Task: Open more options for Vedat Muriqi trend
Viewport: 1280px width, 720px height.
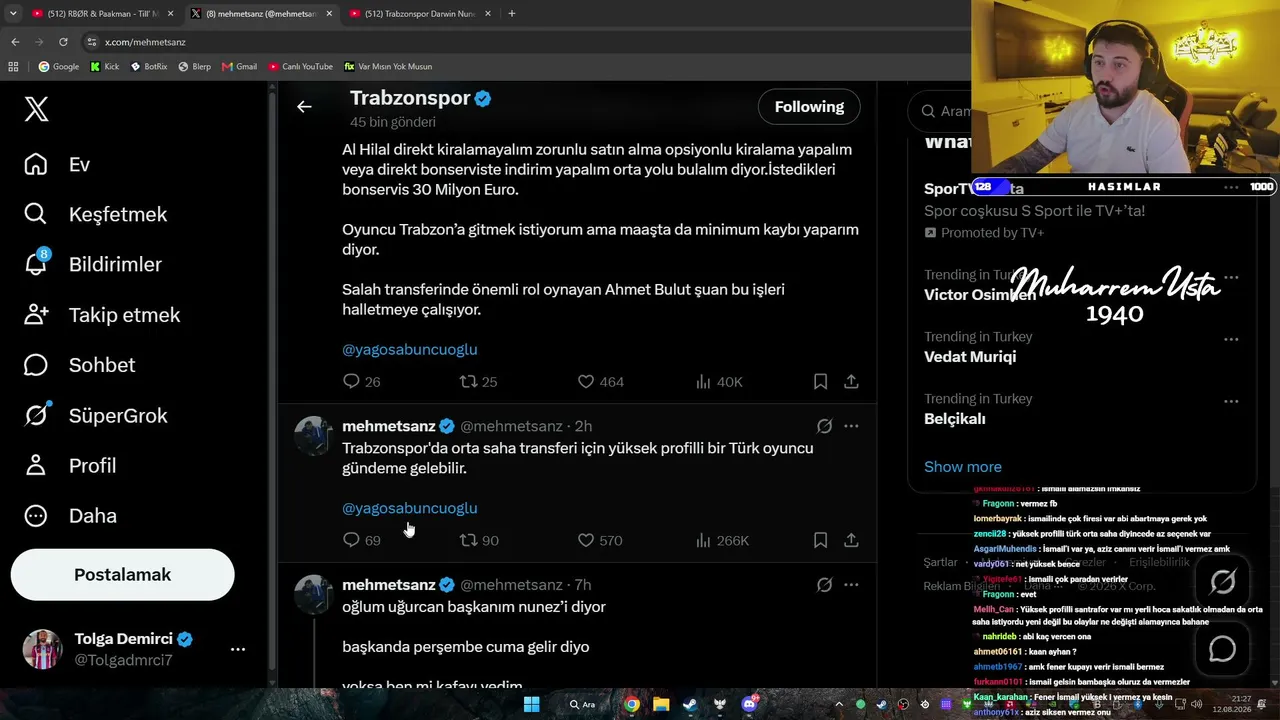Action: (1231, 339)
